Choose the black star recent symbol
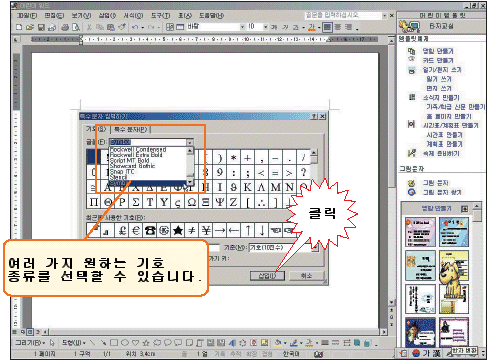488x360 pixels. point(178,230)
